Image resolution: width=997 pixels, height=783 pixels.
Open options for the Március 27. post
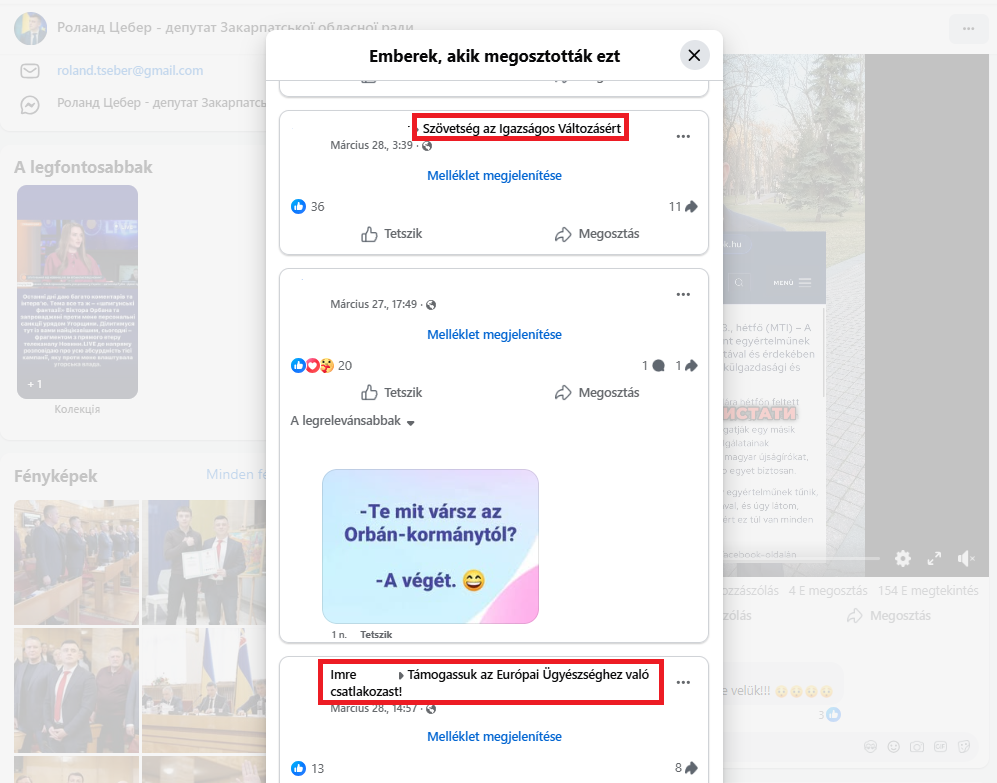(683, 294)
